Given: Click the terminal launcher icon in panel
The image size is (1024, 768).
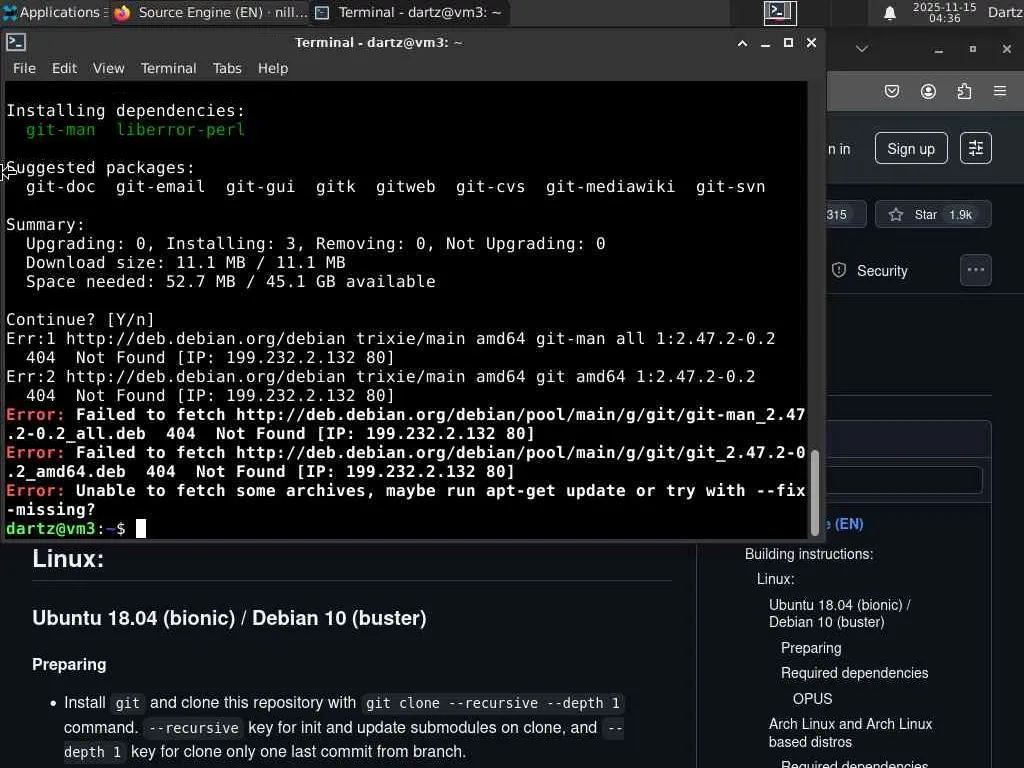Looking at the screenshot, I should tap(780, 12).
